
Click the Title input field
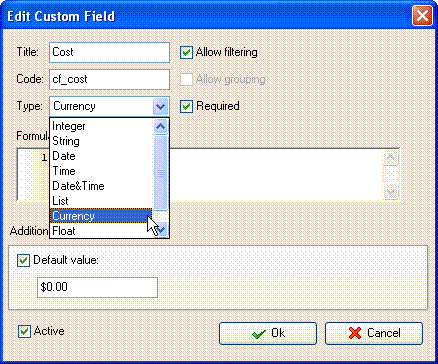[109, 52]
